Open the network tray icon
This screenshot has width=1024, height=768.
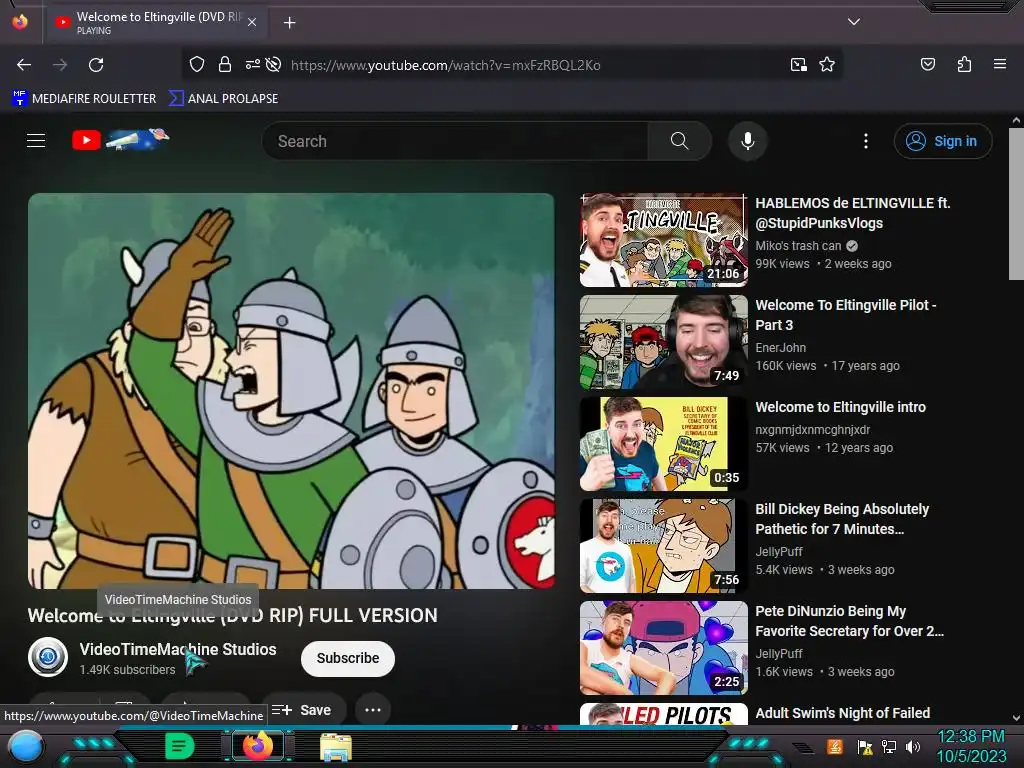click(888, 746)
